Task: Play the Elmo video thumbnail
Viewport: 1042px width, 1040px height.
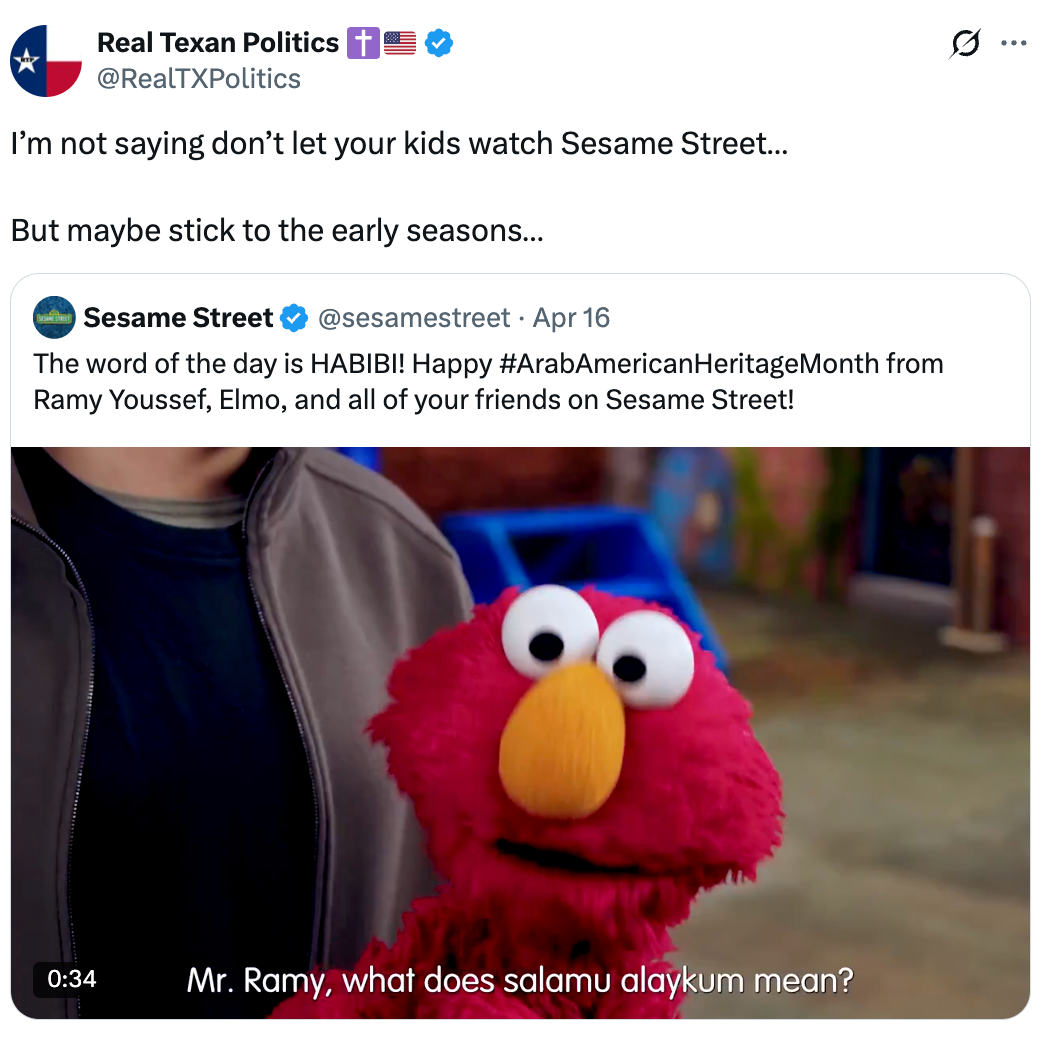Action: tap(520, 732)
